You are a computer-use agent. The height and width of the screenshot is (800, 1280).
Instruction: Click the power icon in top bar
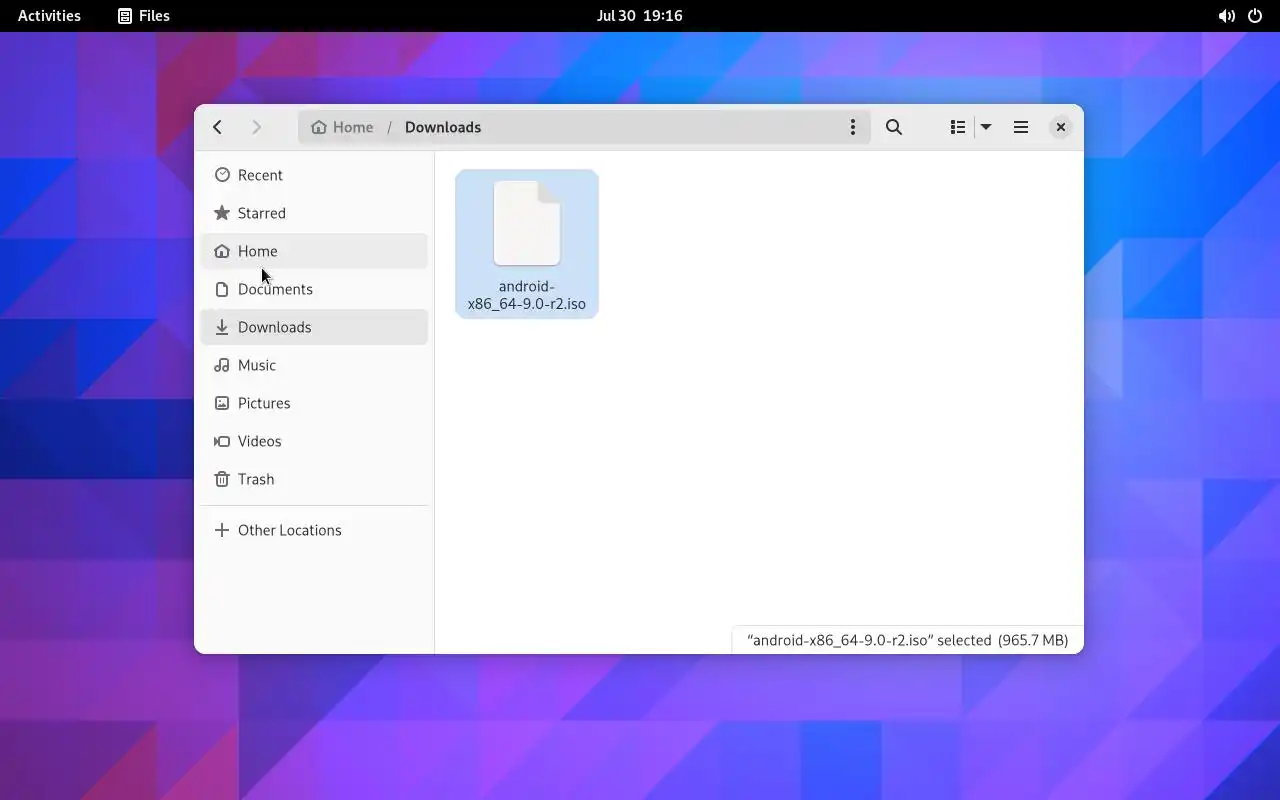pos(1255,16)
